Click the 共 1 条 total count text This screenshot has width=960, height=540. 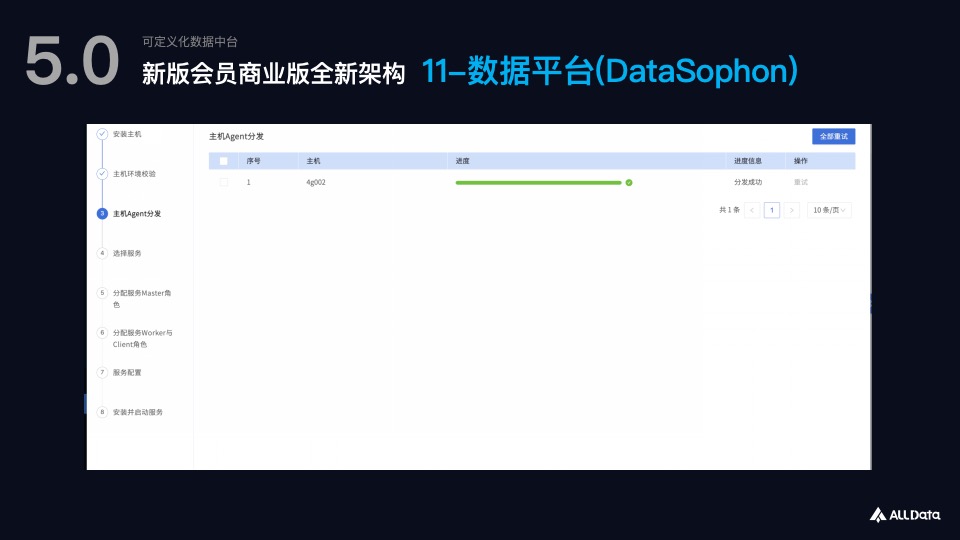tap(729, 210)
